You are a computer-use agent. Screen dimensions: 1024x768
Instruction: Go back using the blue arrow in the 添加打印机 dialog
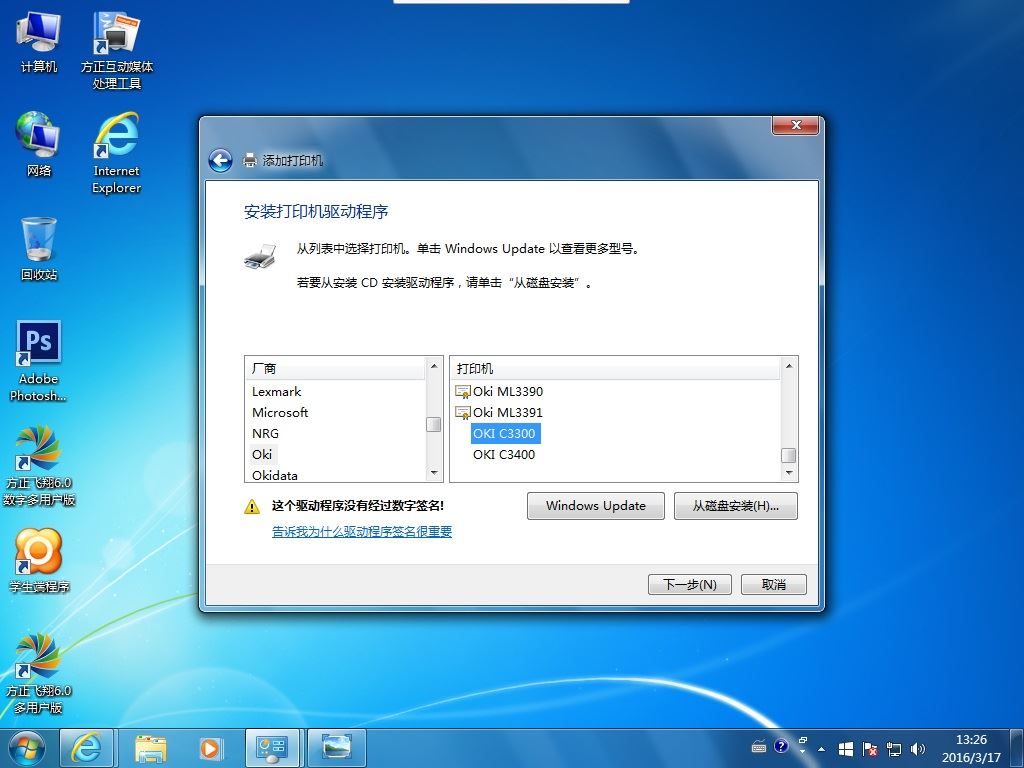(x=220, y=160)
